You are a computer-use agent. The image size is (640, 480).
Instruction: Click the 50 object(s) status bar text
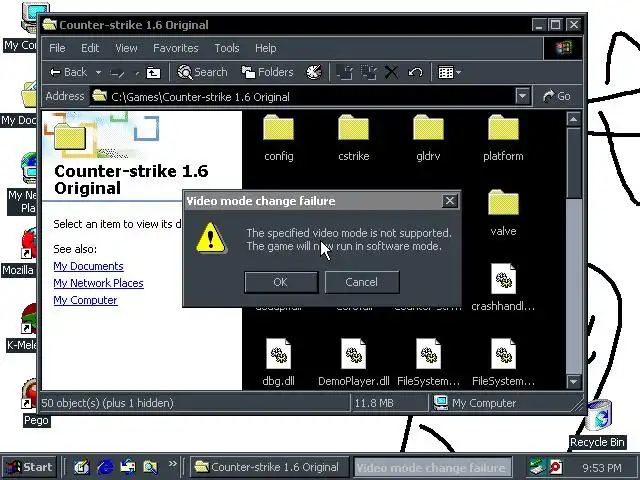pos(107,403)
